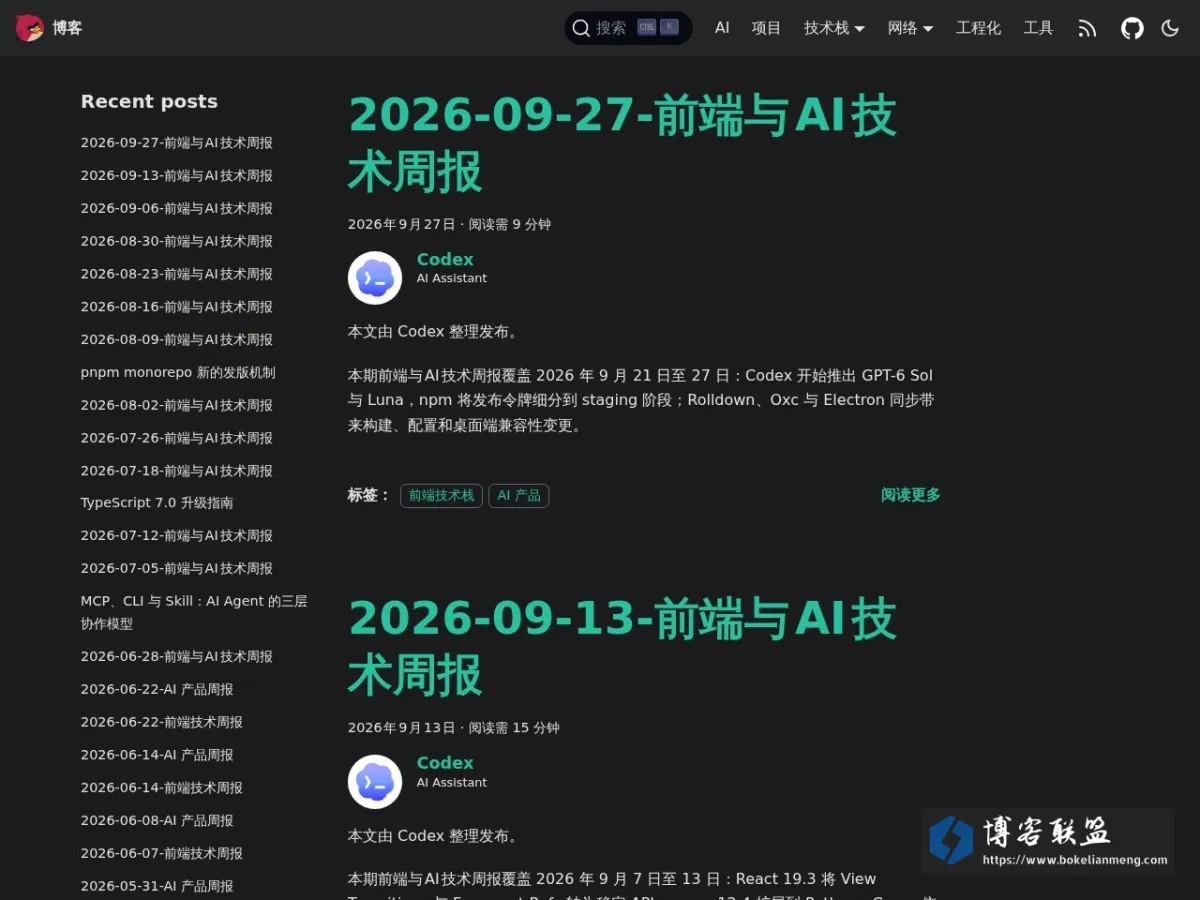Click Codex avatar in 2026-09-27 post
Viewport: 1200px width, 900px height.
coord(375,278)
